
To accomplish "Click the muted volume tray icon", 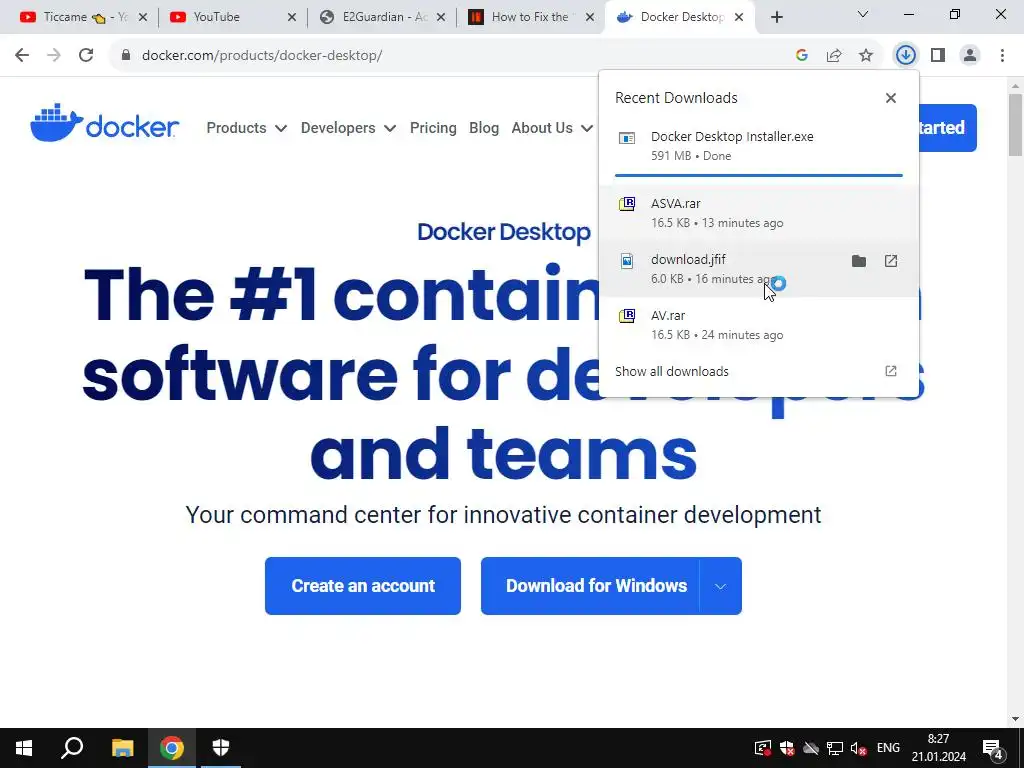I will pyautogui.click(x=858, y=748).
